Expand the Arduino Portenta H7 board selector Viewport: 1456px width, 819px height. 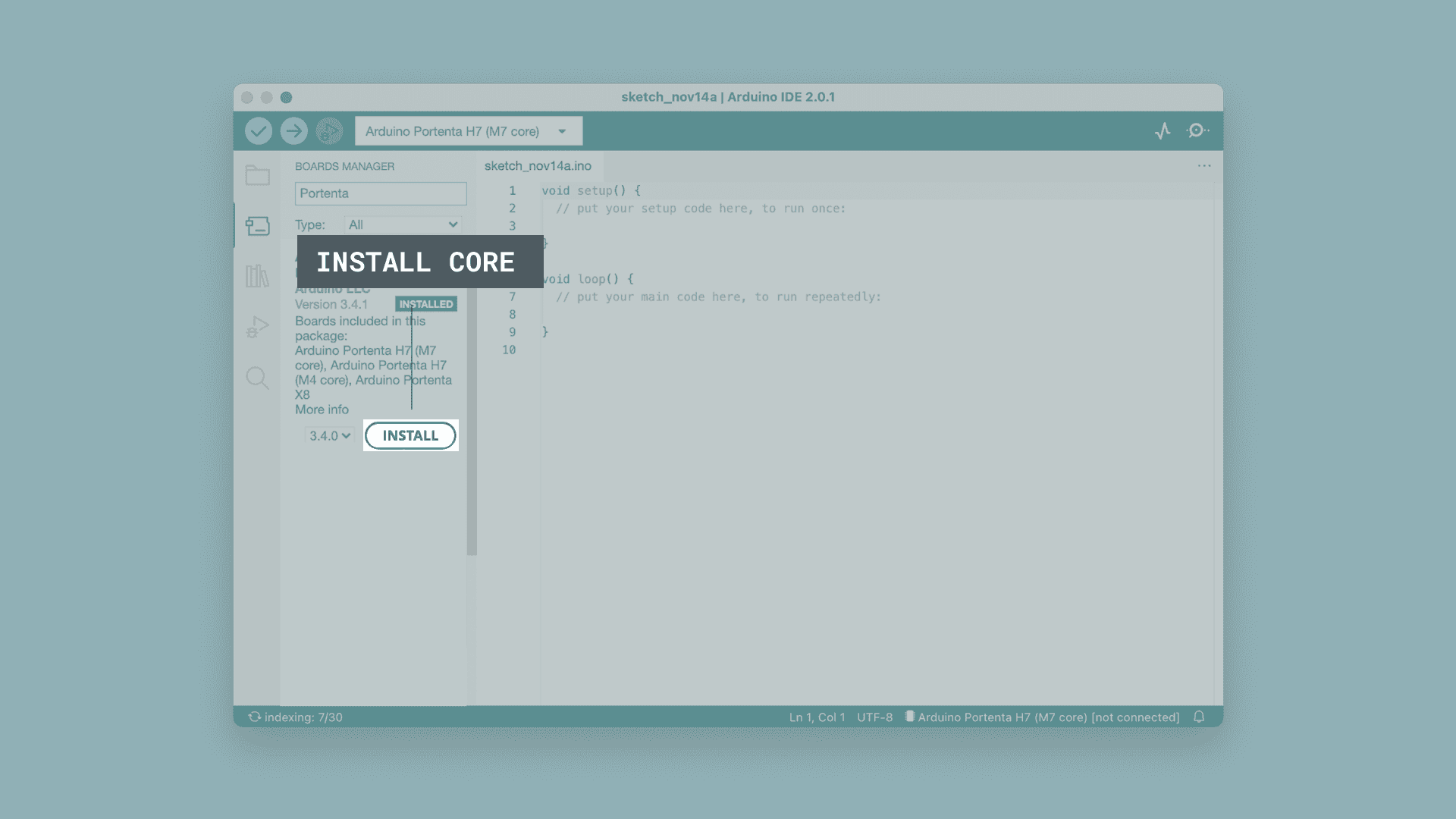[x=468, y=131]
